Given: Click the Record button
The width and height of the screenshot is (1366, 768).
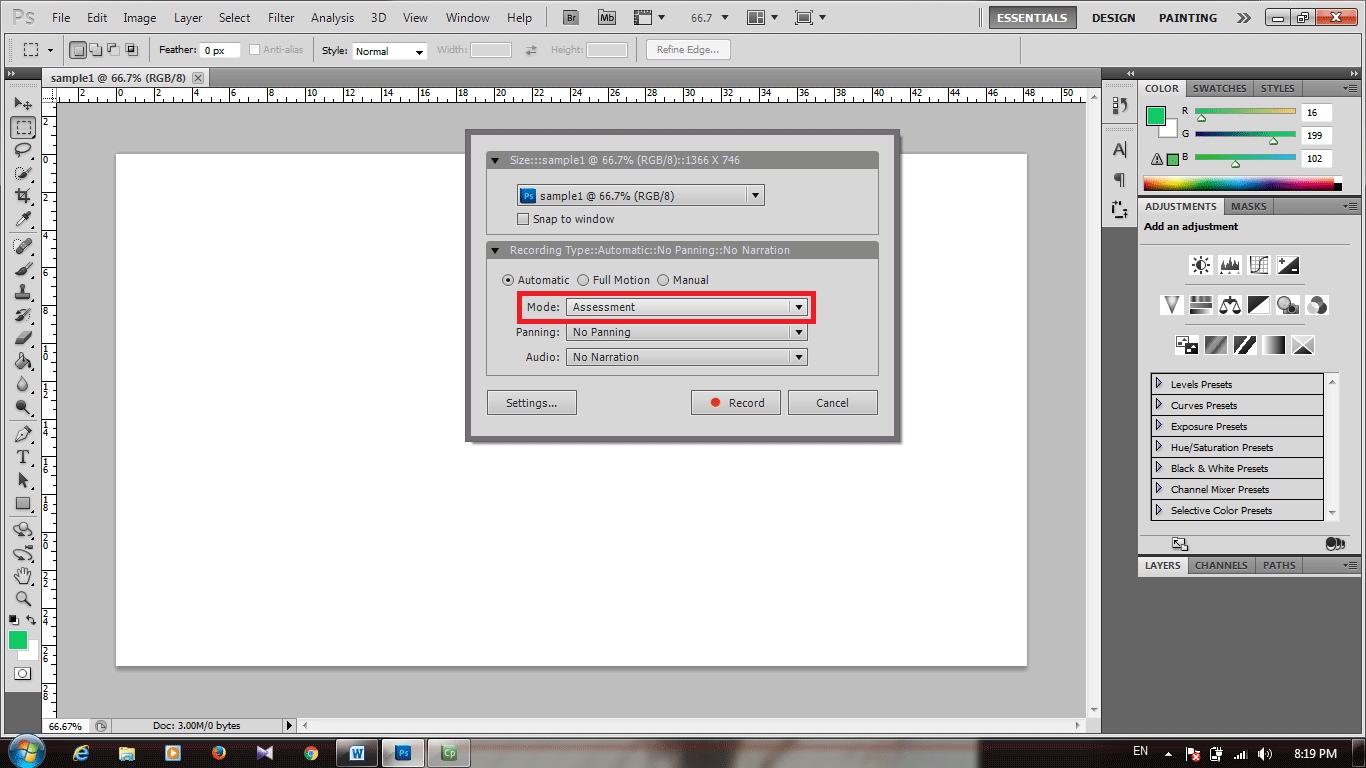Looking at the screenshot, I should click(x=736, y=403).
